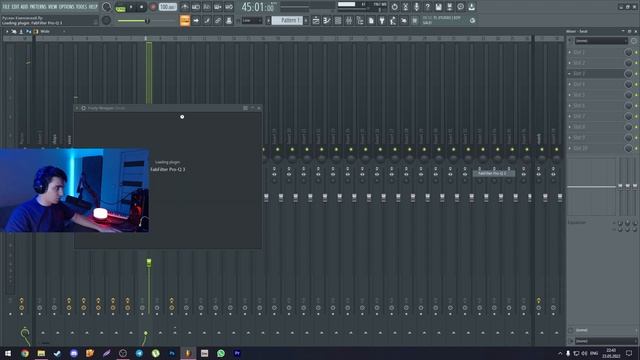Open the Pattern 1 selector
Image resolution: width=640 pixels, height=360 pixels.
(x=287, y=20)
